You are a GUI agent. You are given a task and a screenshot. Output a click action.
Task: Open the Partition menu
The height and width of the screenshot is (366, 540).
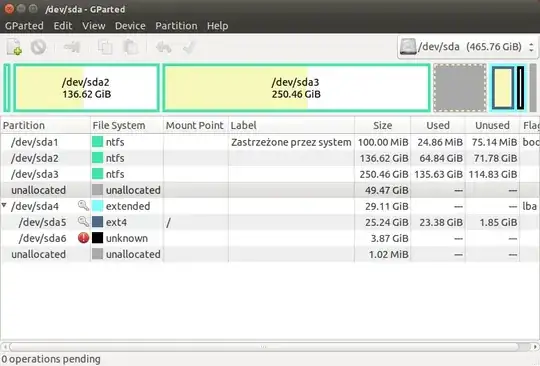176,26
